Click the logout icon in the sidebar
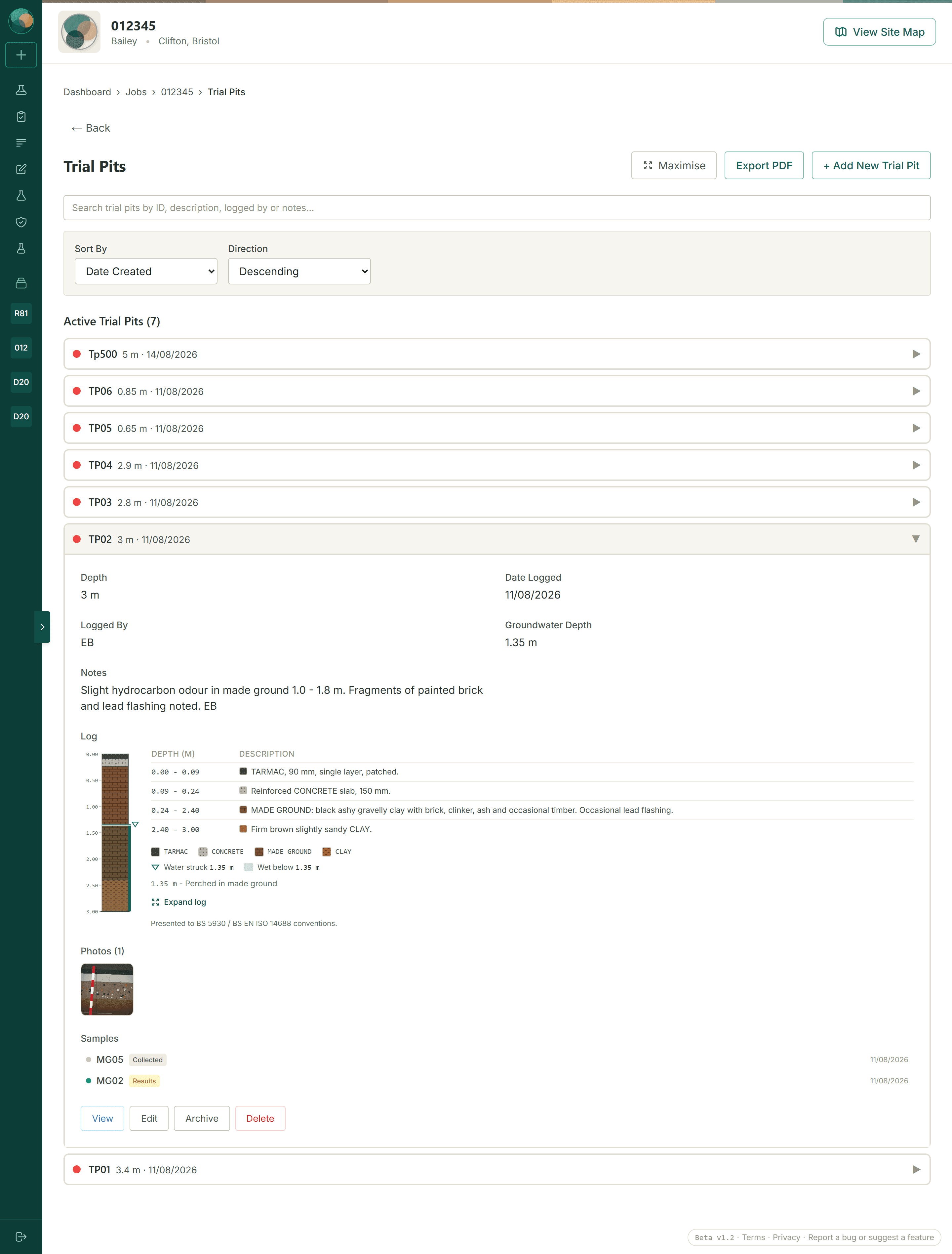The height and width of the screenshot is (1254, 952). pos(21,1236)
